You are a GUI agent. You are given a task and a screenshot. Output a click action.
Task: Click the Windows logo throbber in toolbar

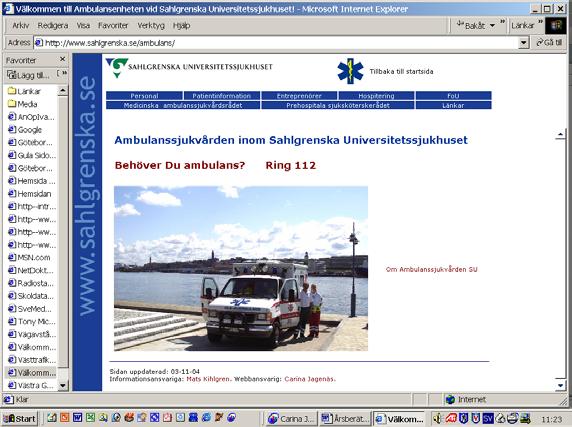pos(556,26)
